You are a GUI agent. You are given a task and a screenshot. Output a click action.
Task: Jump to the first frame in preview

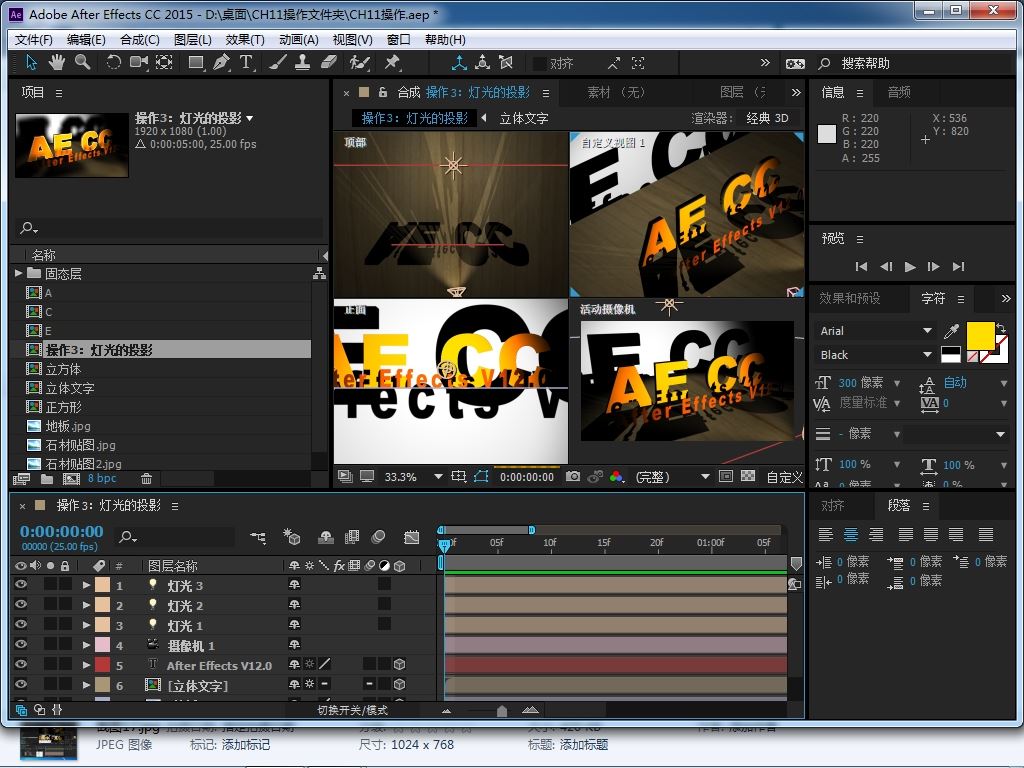point(861,266)
